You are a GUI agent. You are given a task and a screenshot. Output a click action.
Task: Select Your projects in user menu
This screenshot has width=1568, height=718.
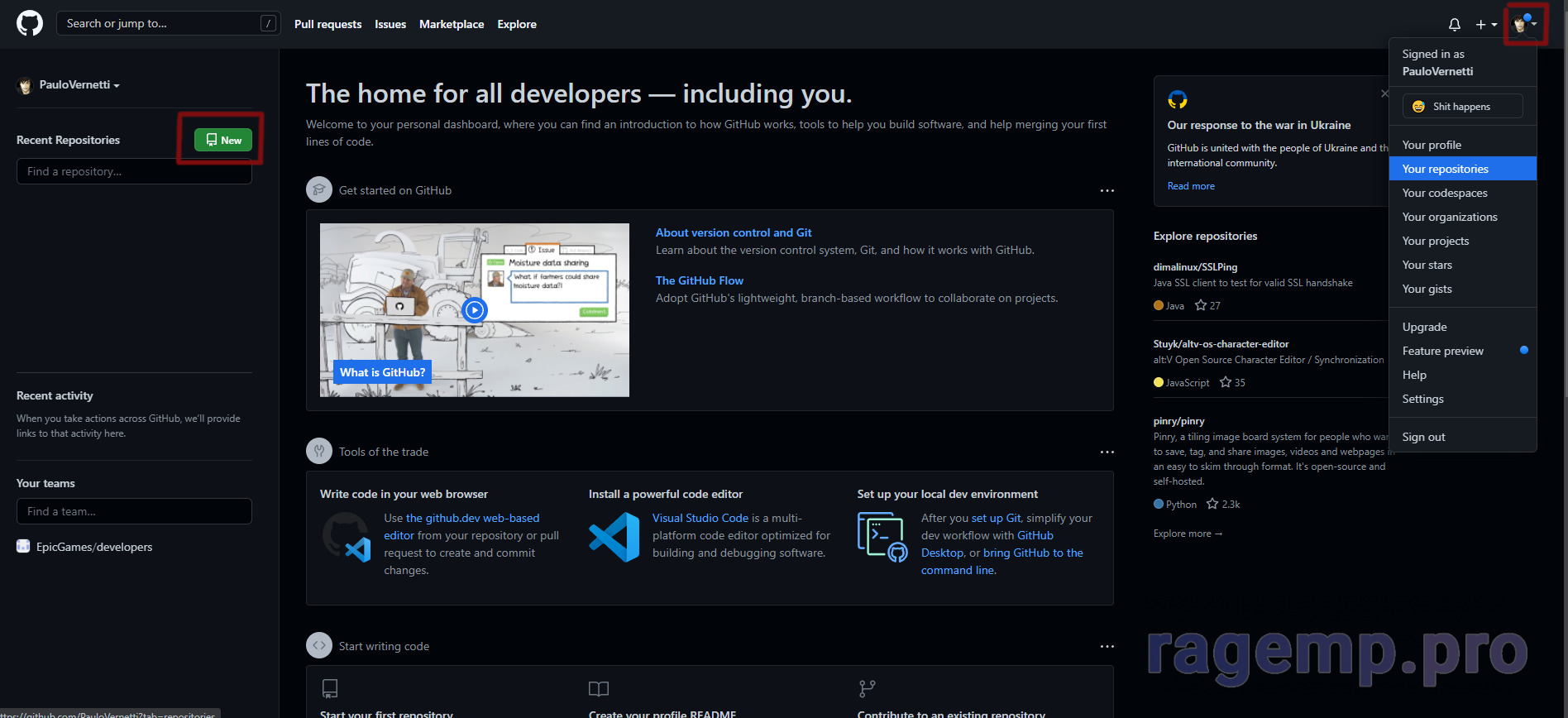pos(1462,241)
